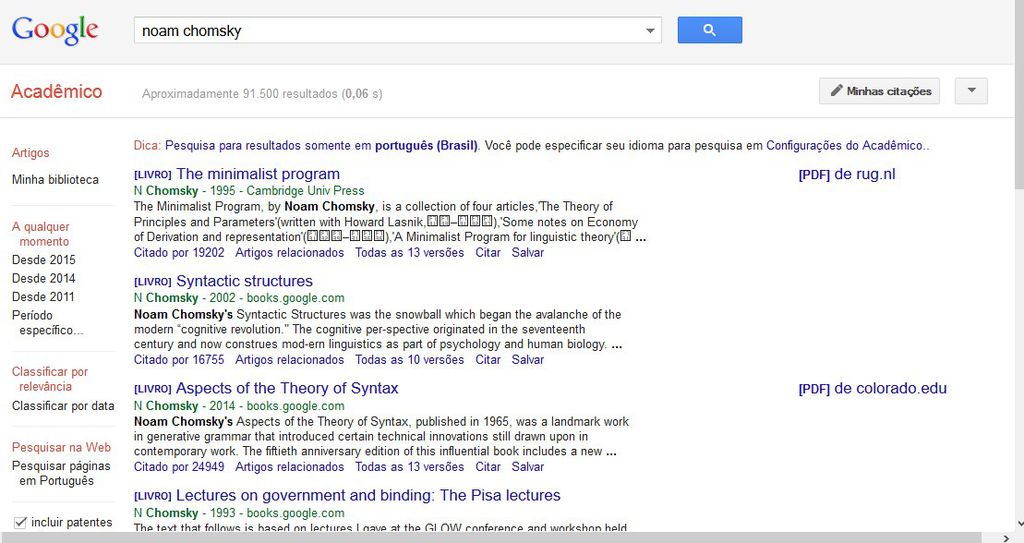Choose Período específico option
The height and width of the screenshot is (543, 1024).
[x=48, y=323]
